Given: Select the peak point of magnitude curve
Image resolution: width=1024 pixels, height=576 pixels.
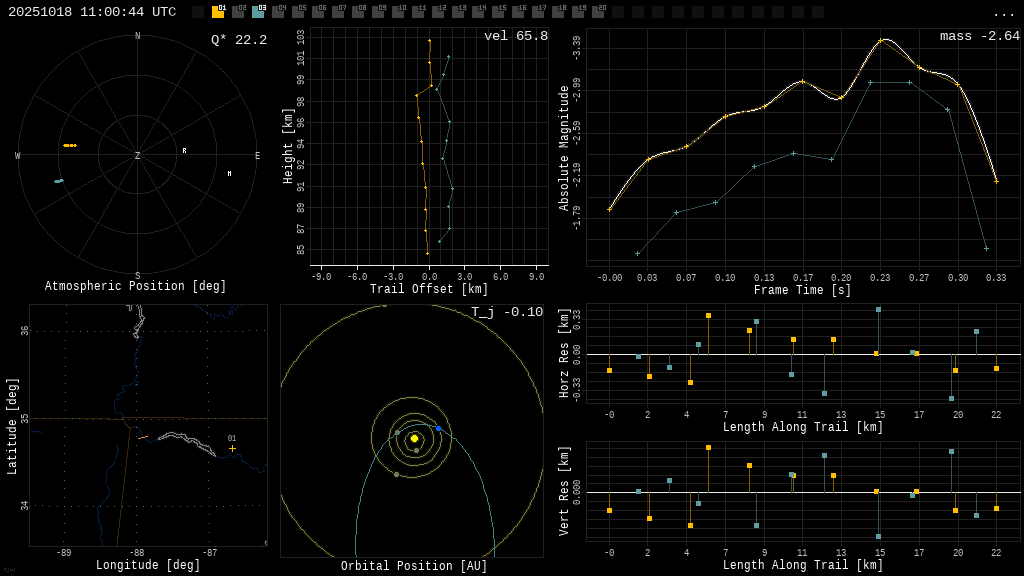Looking at the screenshot, I should (x=880, y=40).
